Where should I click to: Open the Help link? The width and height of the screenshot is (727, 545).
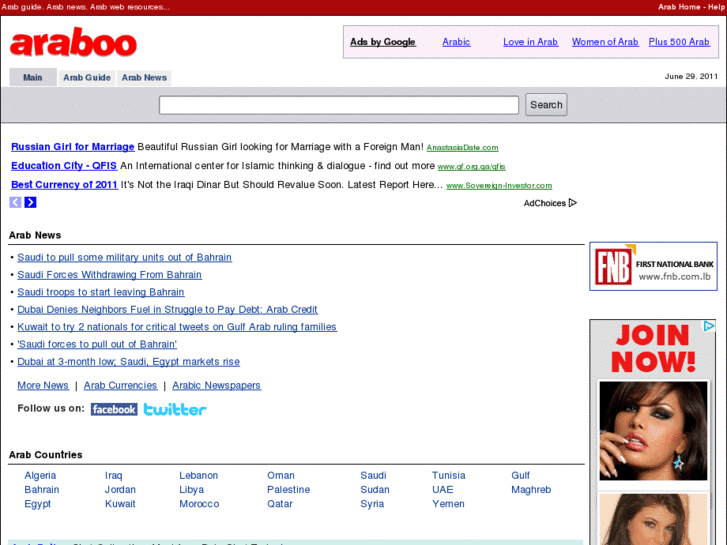(716, 7)
